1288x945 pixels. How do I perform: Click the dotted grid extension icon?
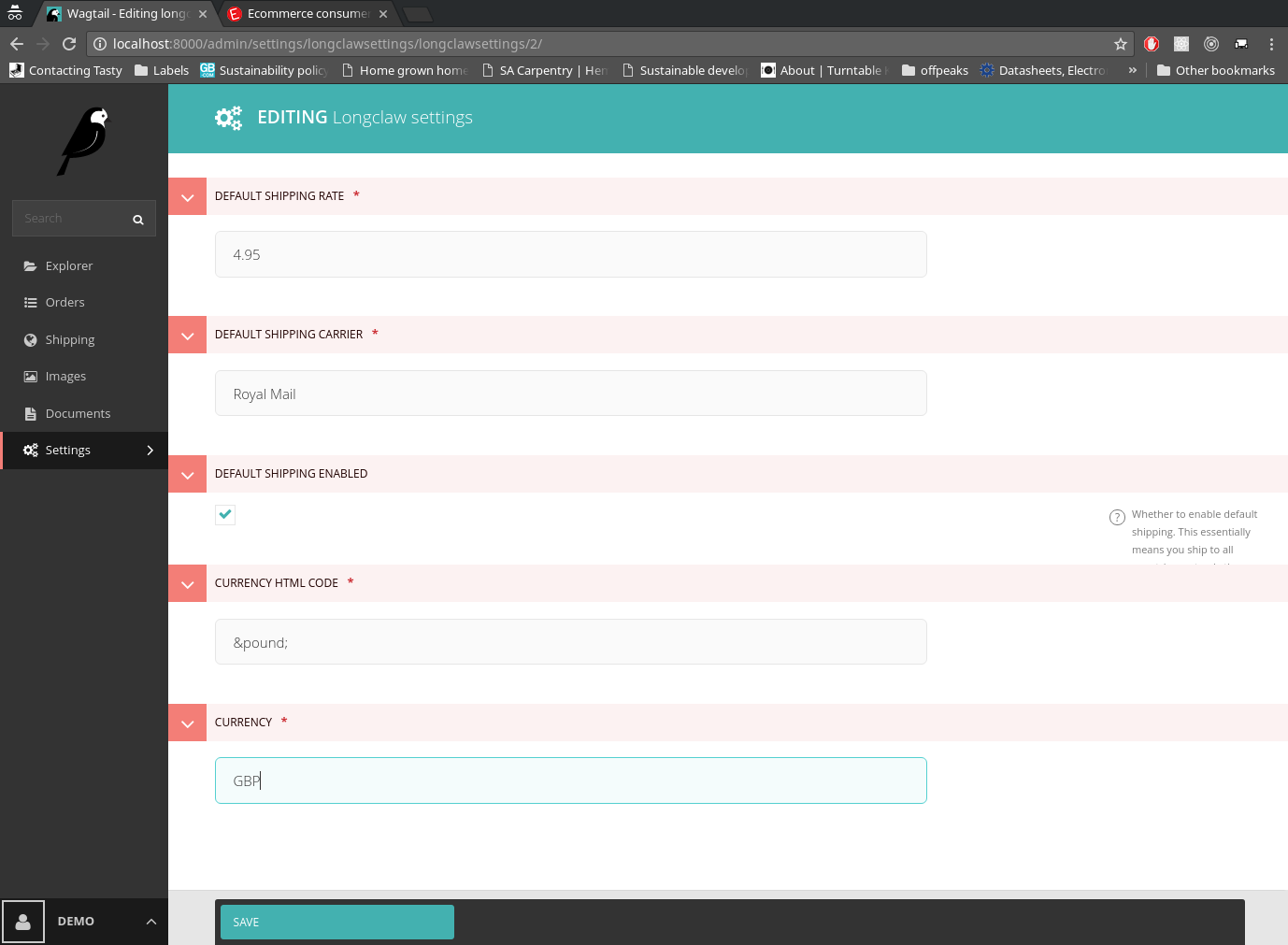[1181, 44]
